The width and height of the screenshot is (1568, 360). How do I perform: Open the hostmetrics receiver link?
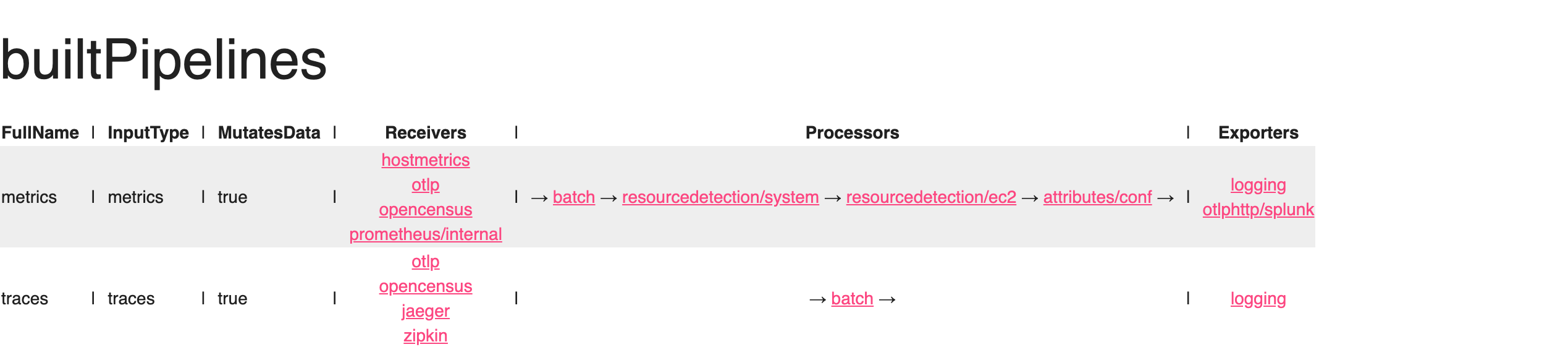coord(425,160)
